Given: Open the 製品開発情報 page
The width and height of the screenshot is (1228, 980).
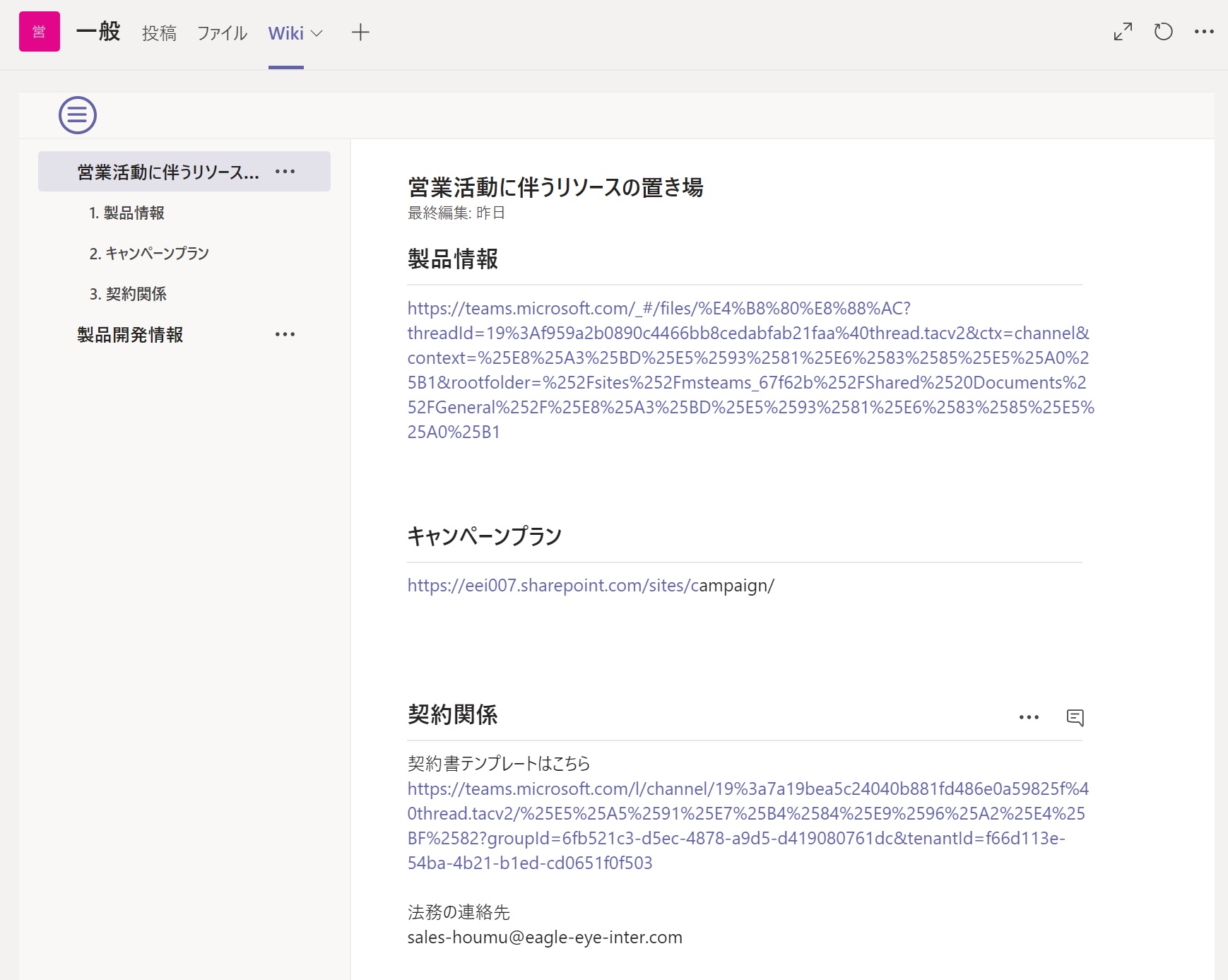Looking at the screenshot, I should click(130, 335).
